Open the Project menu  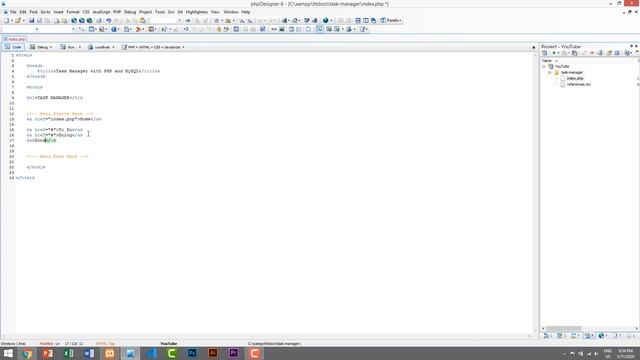[x=145, y=12]
